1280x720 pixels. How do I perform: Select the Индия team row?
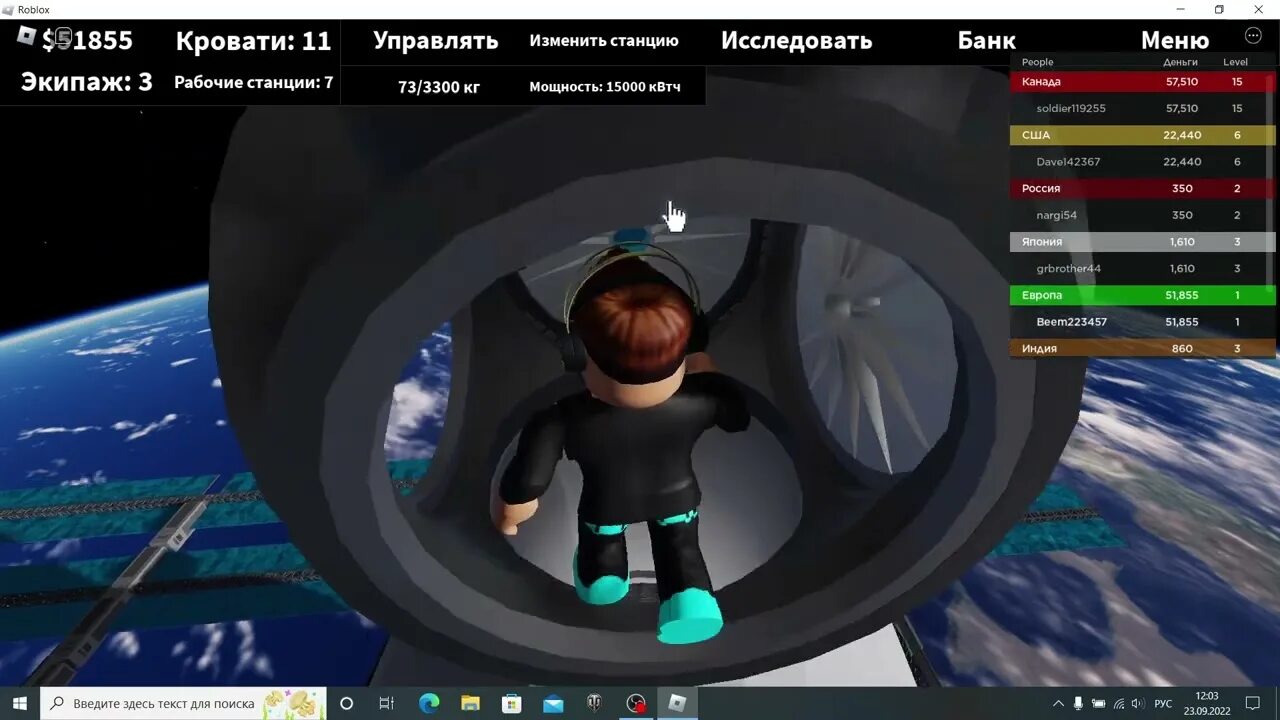1142,348
